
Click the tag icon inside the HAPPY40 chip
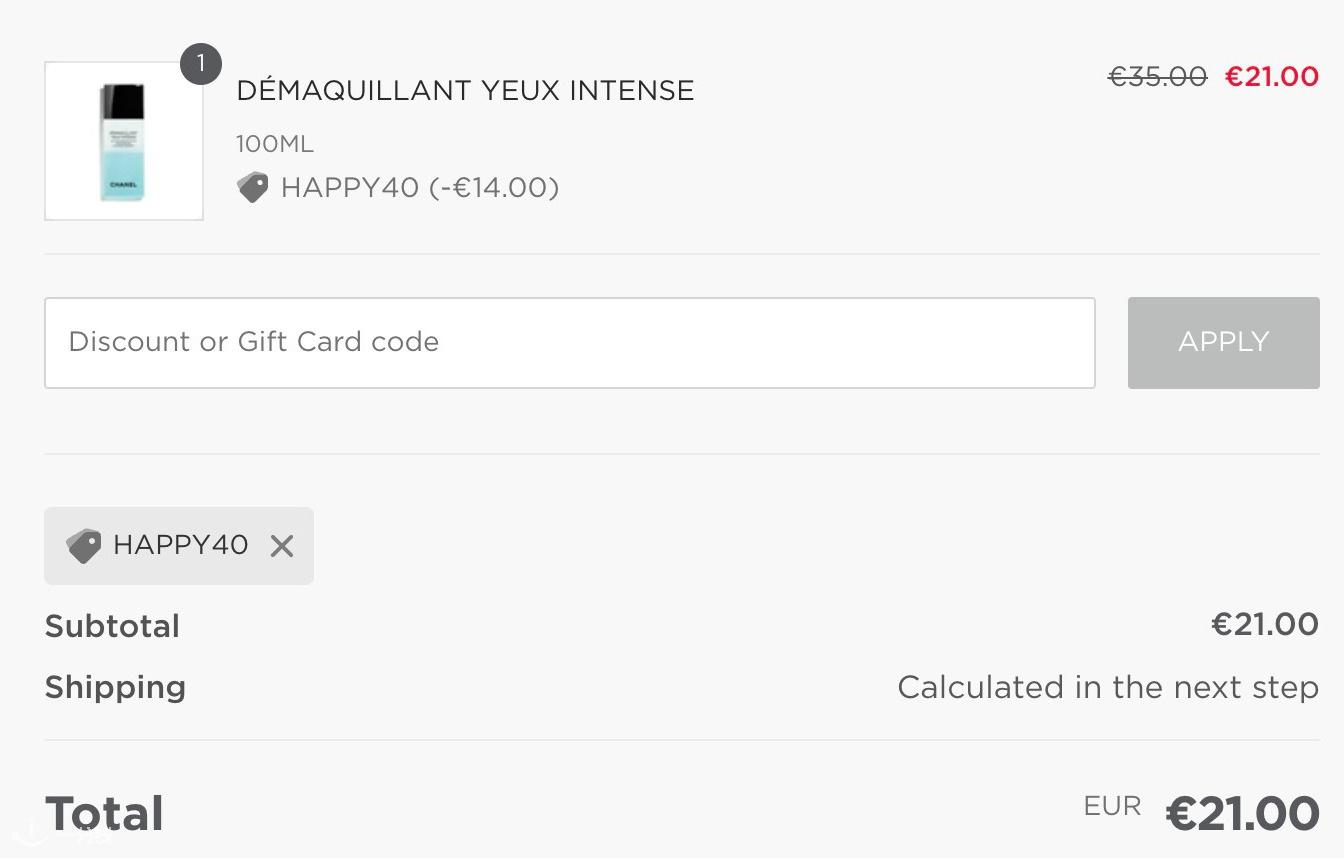83,546
